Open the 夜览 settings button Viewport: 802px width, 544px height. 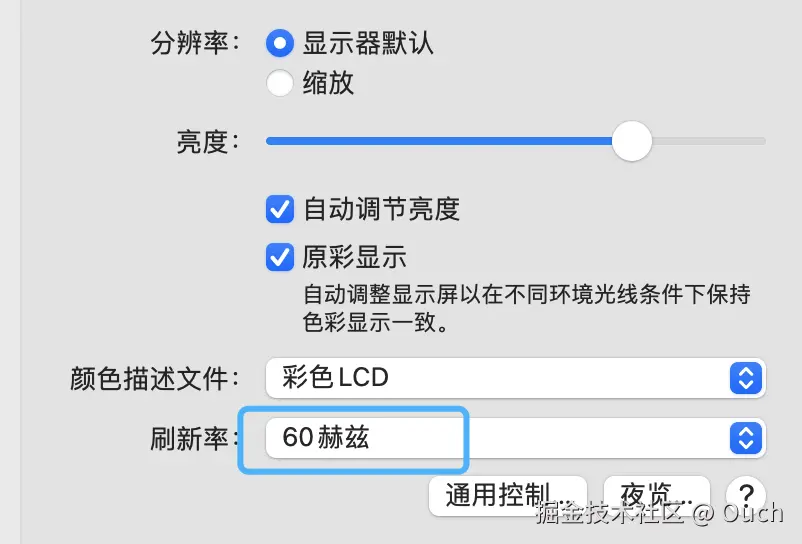[657, 496]
